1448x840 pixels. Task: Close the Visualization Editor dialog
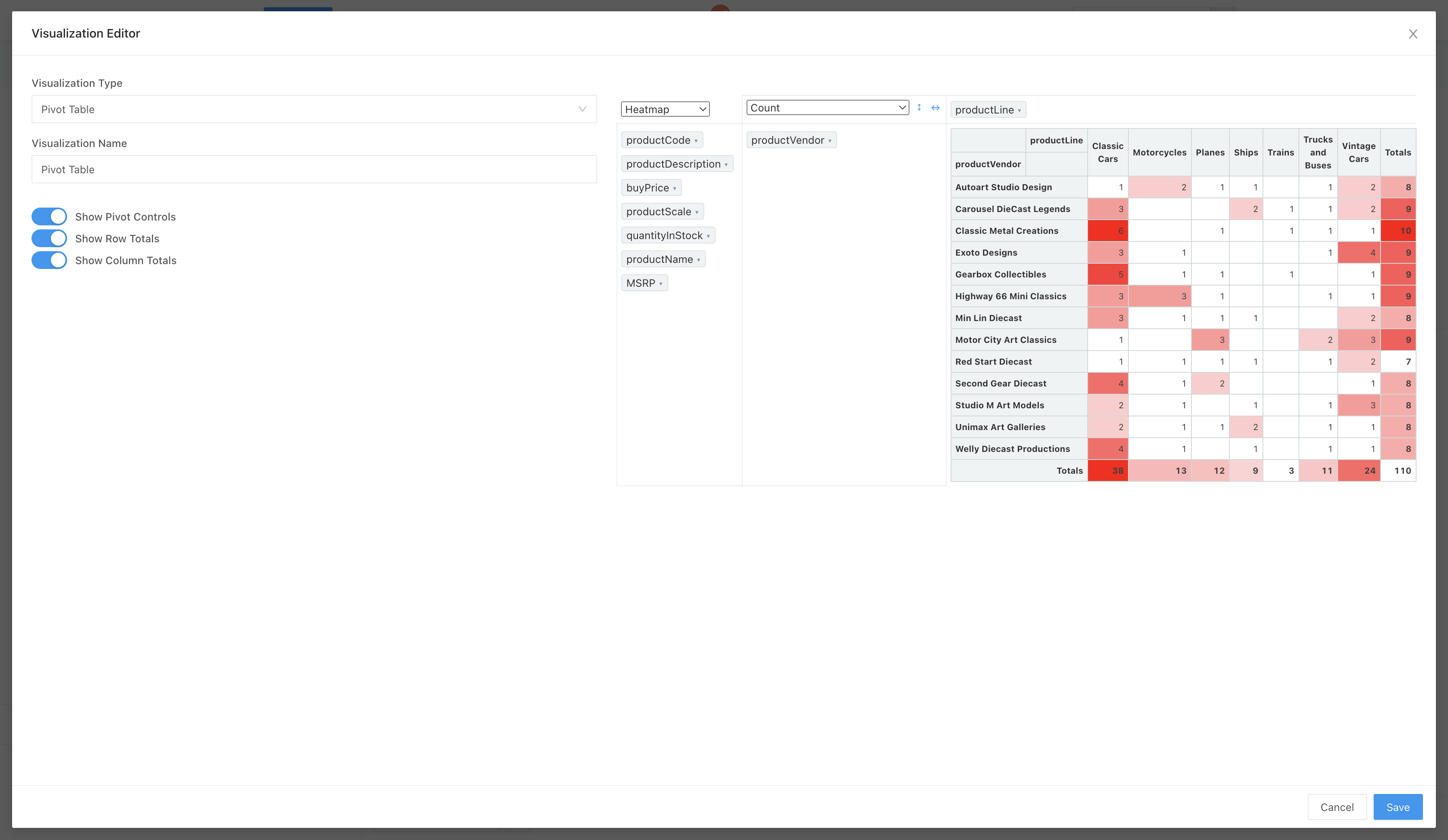point(1413,34)
